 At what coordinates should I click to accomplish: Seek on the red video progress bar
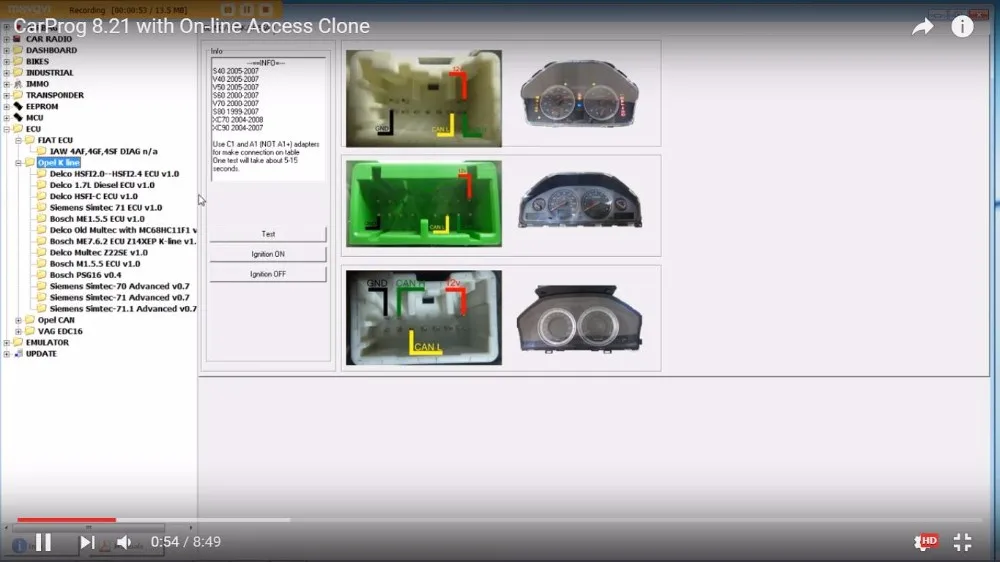click(x=66, y=520)
